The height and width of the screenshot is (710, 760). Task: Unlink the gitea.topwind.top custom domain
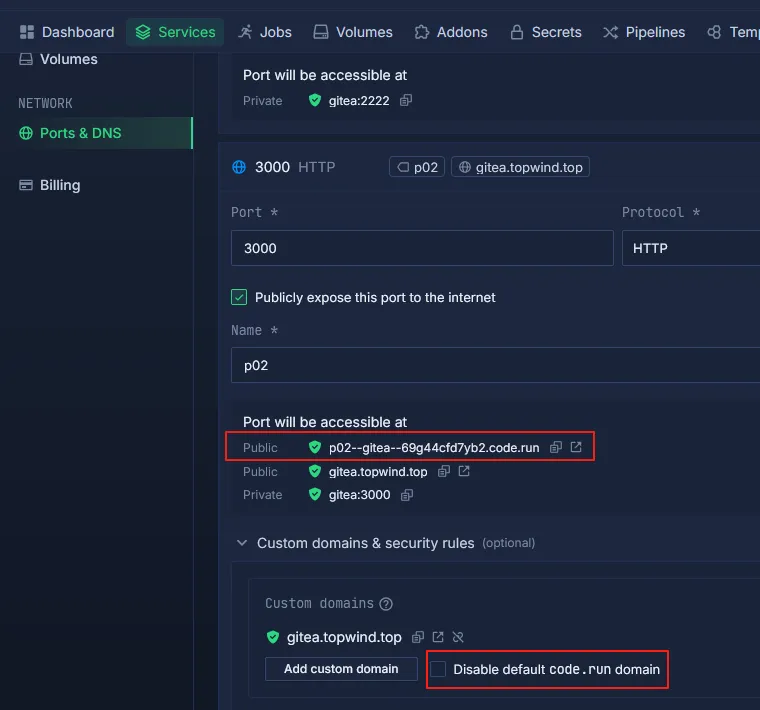[x=458, y=637]
